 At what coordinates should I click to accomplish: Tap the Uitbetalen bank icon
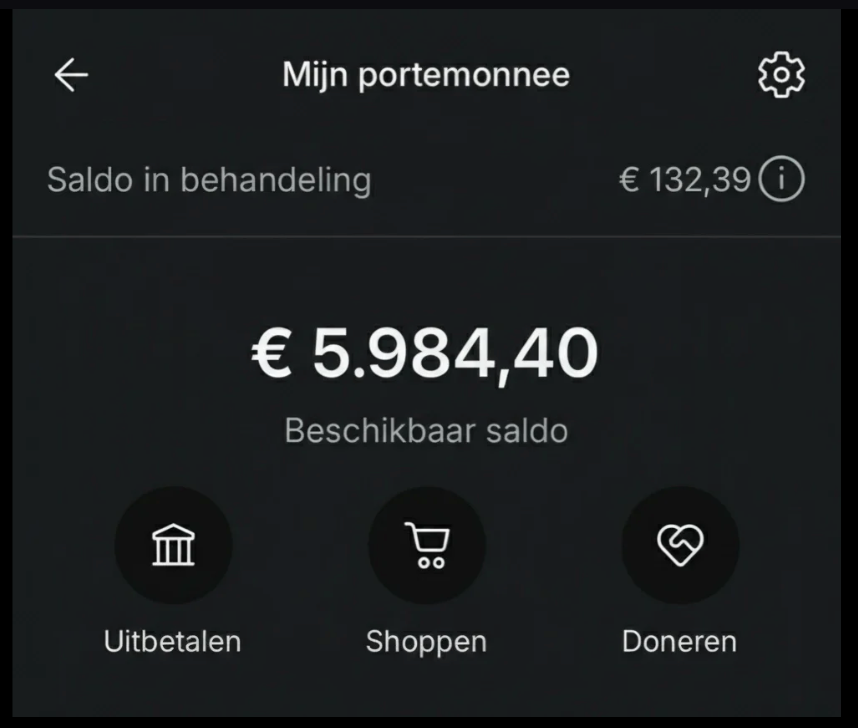[x=173, y=546]
